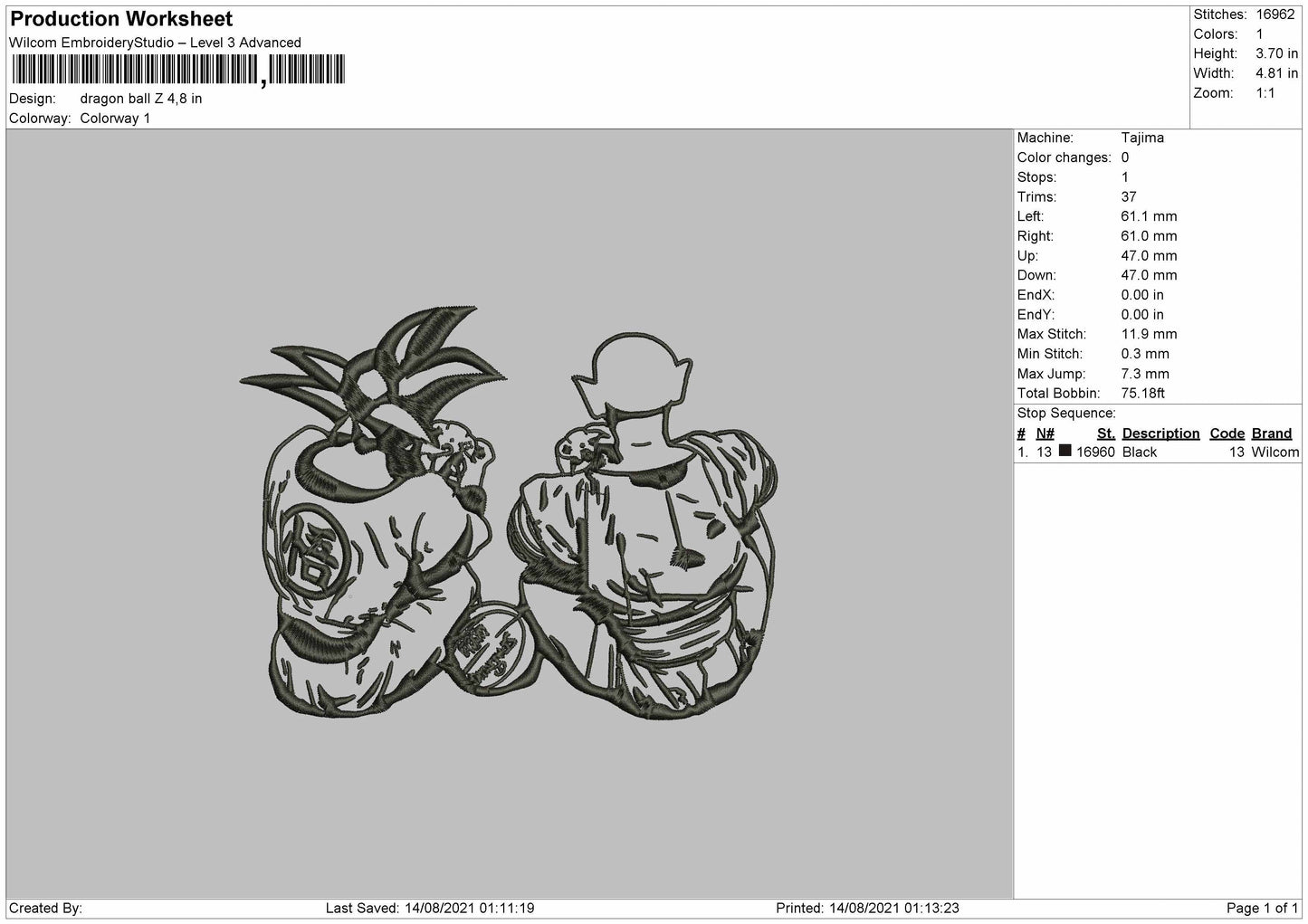
Task: Click the Max Jump value 7.3 mm
Action: tap(1145, 374)
